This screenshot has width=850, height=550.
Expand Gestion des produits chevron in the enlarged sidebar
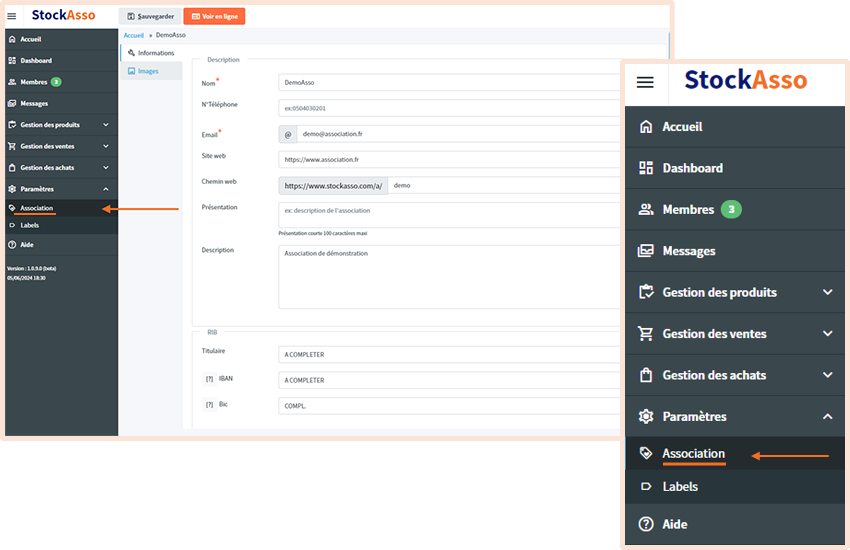[827, 292]
